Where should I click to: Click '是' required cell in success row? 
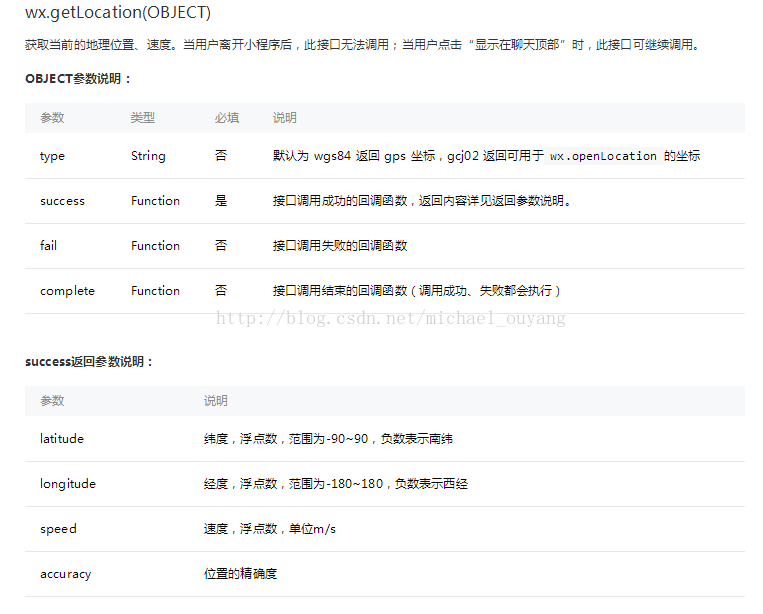click(221, 200)
